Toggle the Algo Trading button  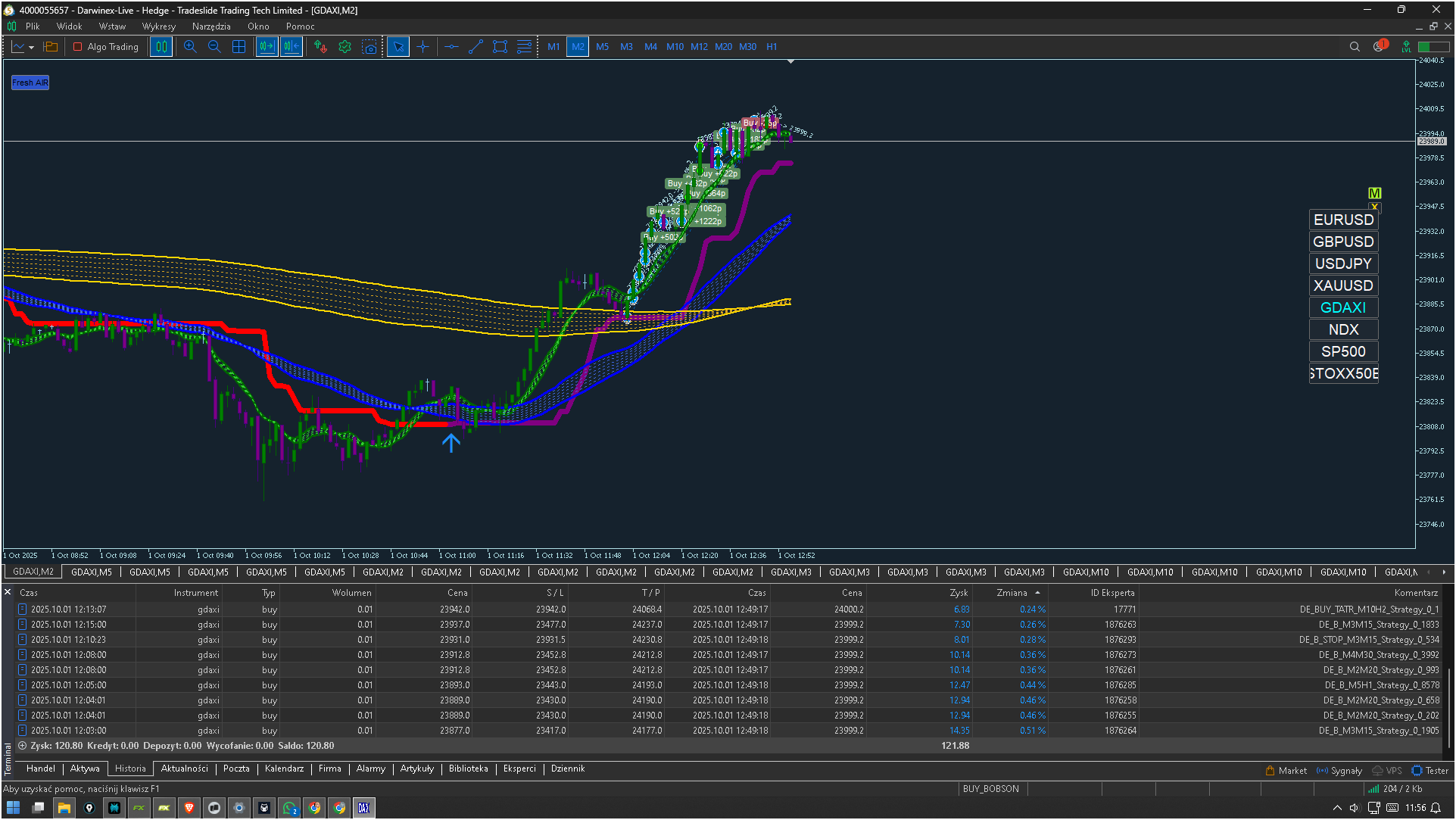[x=106, y=47]
